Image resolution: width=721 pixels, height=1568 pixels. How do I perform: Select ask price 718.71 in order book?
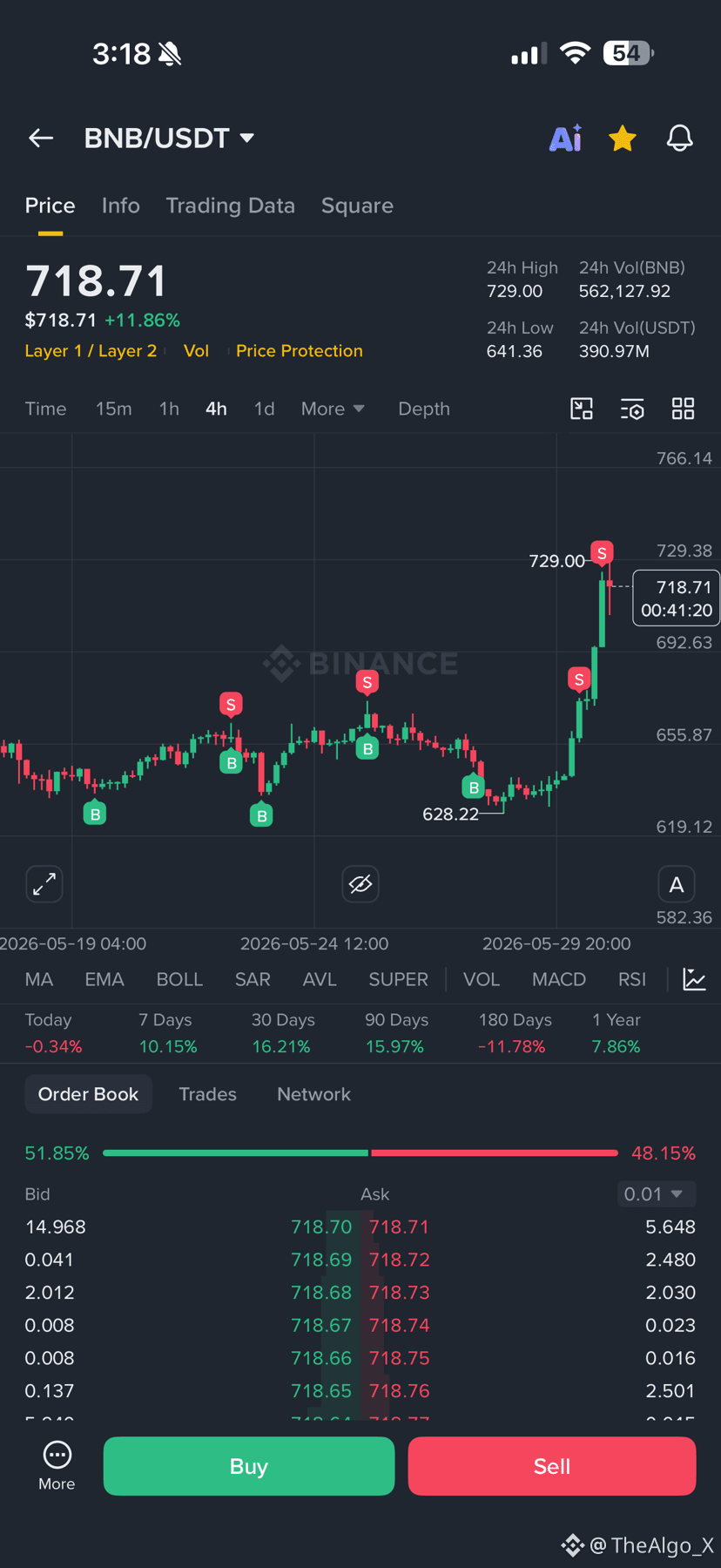click(399, 1227)
